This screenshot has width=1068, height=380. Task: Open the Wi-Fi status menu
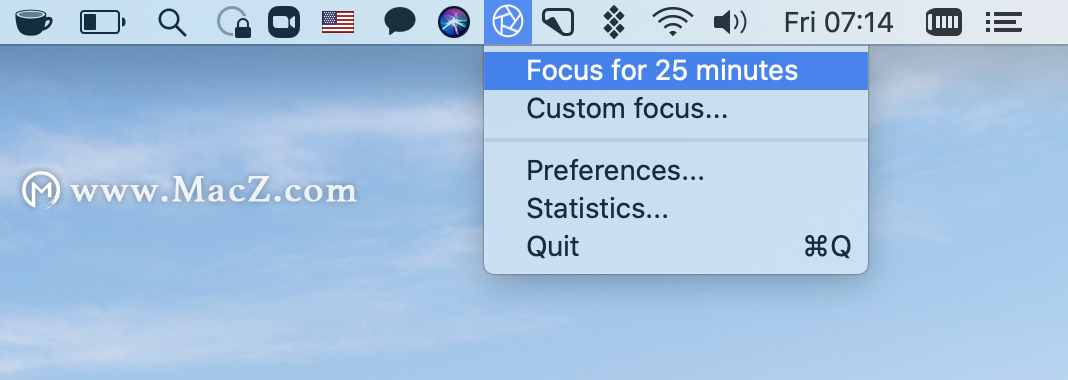point(672,22)
